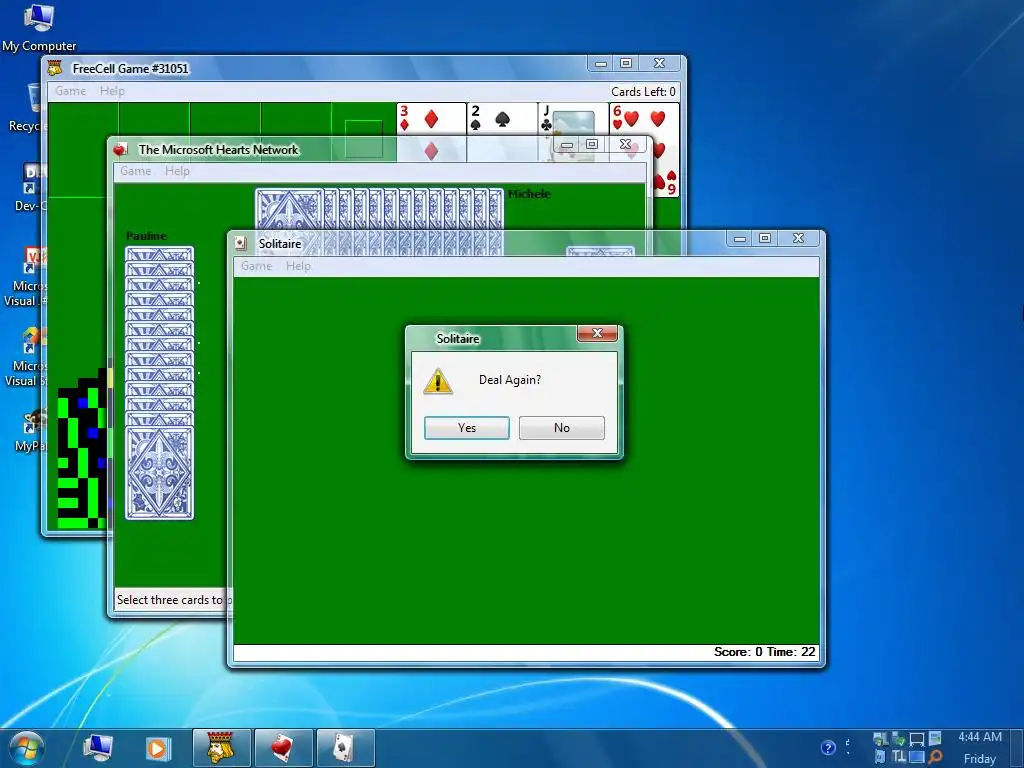Screen dimensions: 1024x768
Task: Minimize the FreeCell window
Action: (x=601, y=63)
